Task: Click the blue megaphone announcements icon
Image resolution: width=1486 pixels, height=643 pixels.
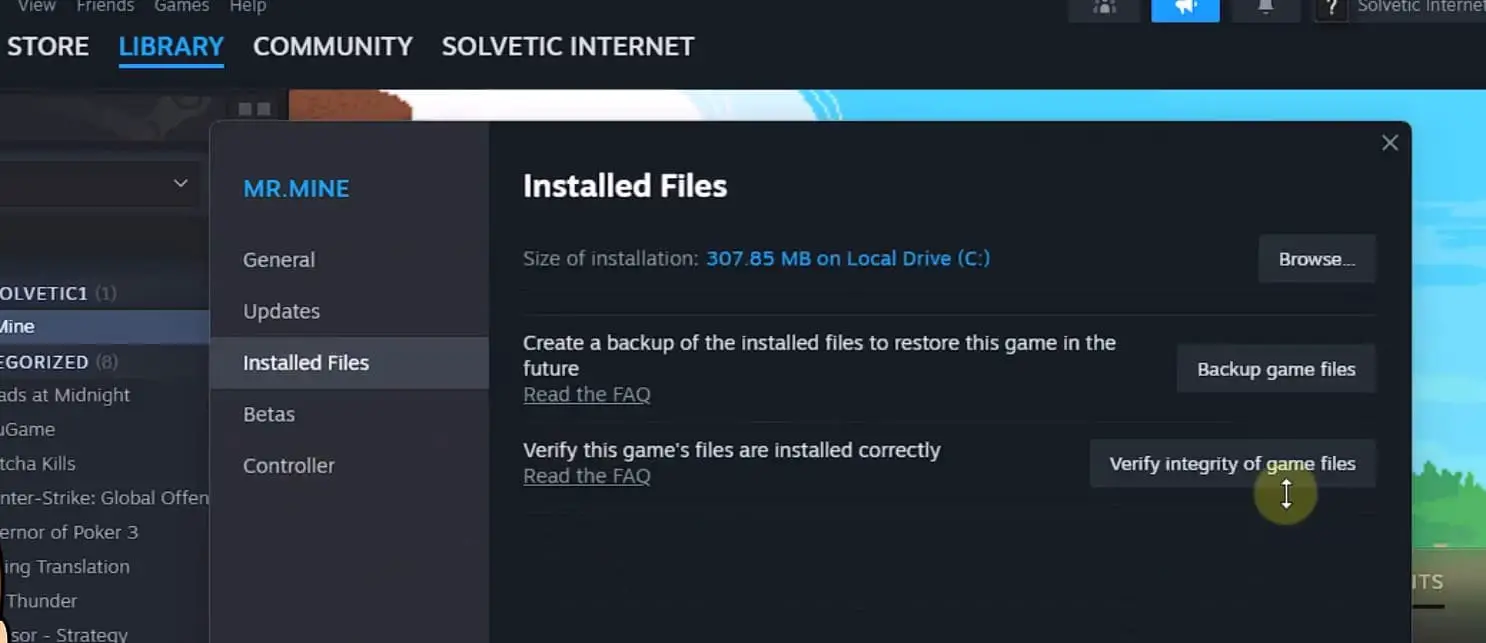Action: 1185,8
